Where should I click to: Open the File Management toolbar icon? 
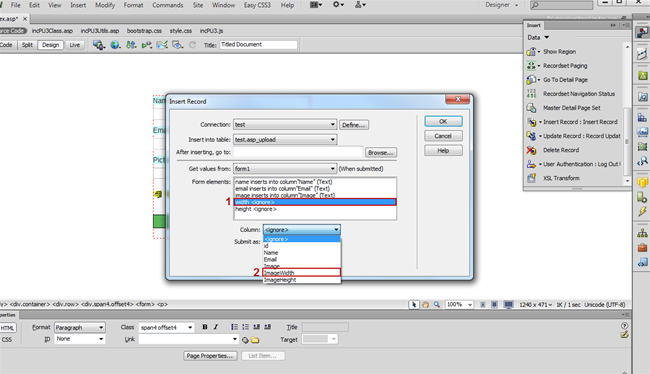click(x=131, y=45)
